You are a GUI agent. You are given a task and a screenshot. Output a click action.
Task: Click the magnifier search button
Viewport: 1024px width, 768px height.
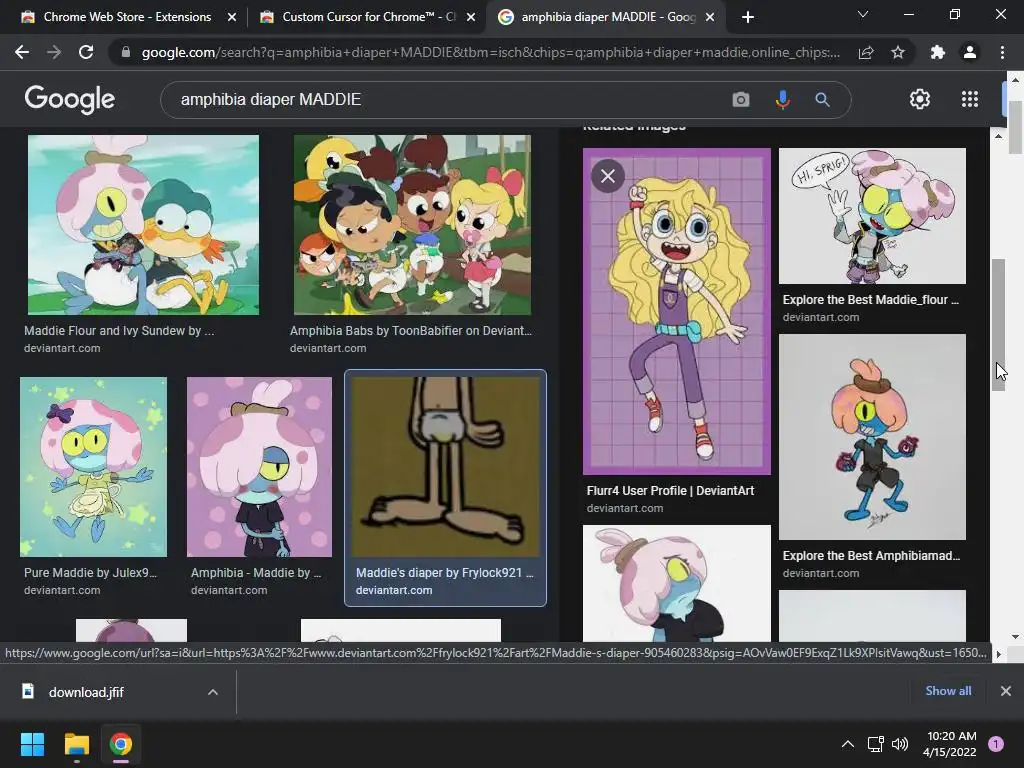822,99
